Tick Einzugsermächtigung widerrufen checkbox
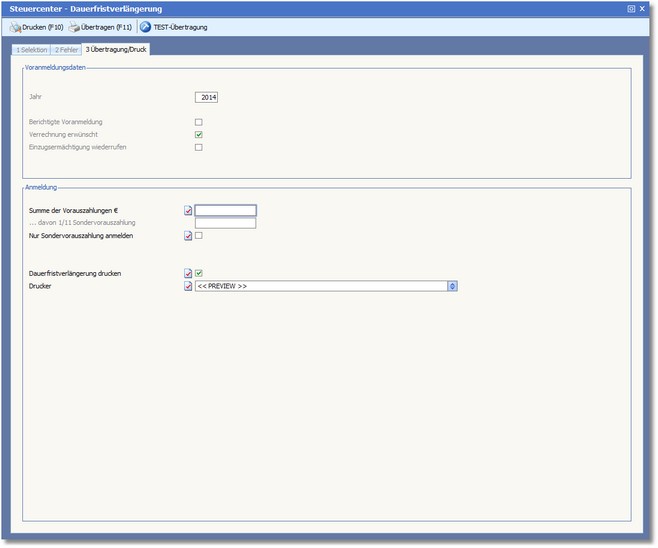Viewport: 658px width, 548px height. 199,147
